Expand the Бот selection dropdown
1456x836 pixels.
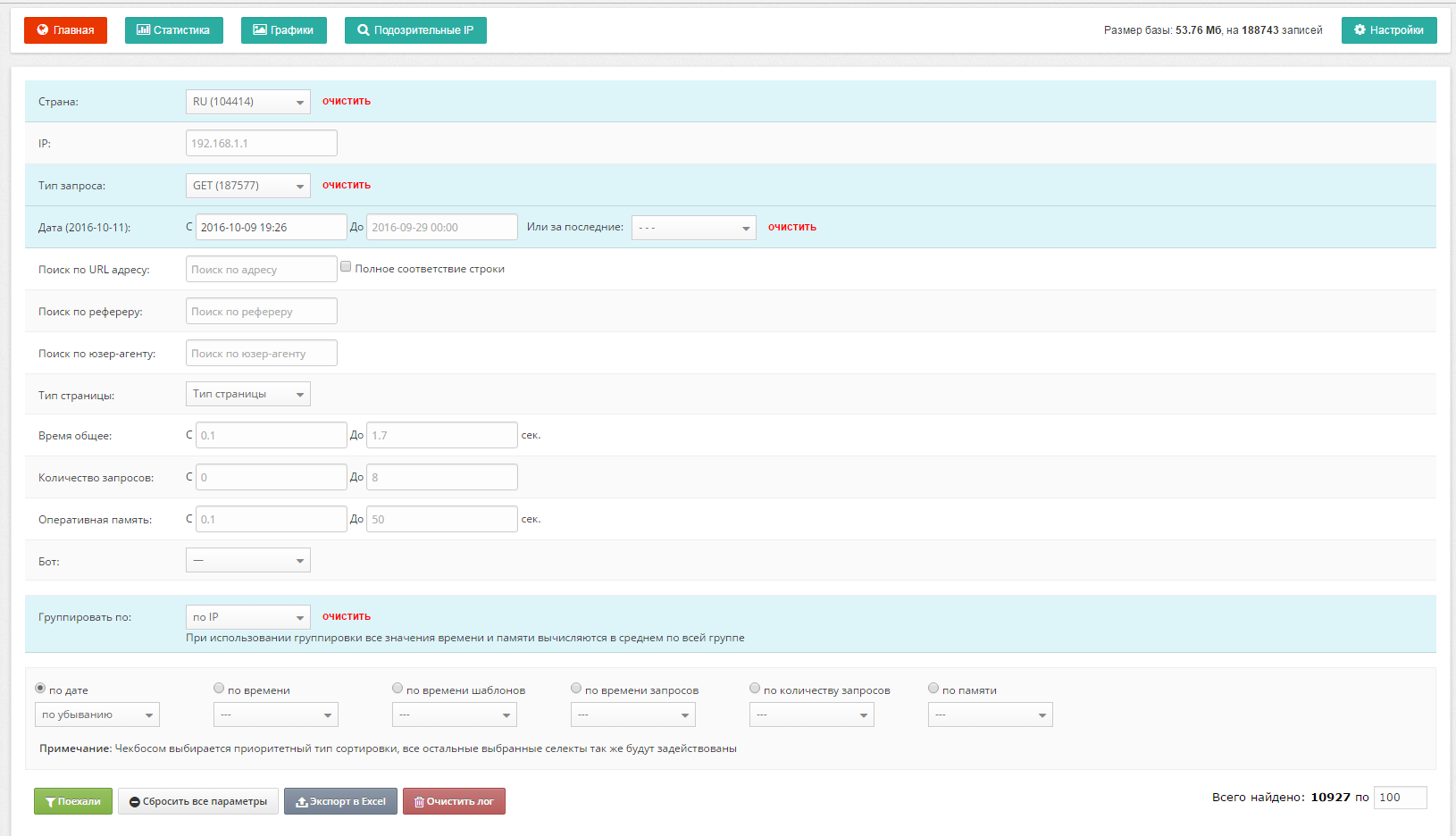tap(248, 560)
